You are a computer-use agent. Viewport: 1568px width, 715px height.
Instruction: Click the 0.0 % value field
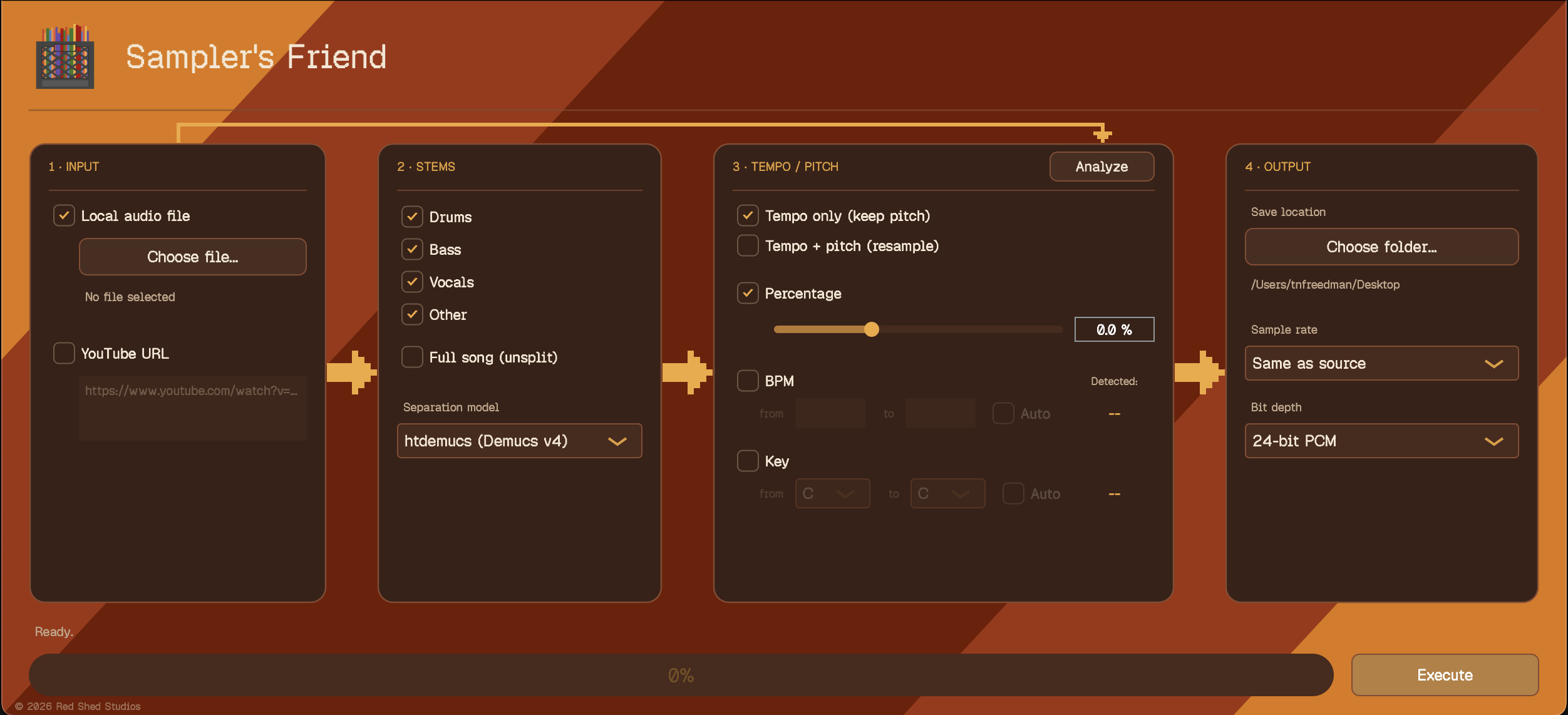[x=1114, y=329]
